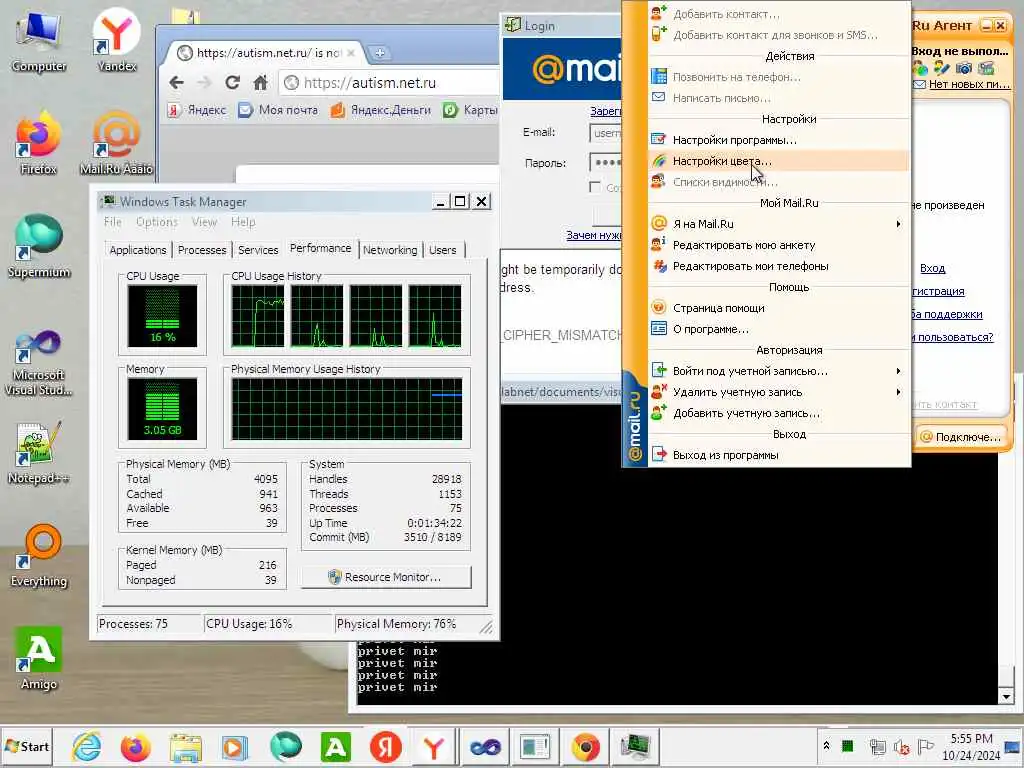Open Страница помощи from the menu

(x=778, y=308)
